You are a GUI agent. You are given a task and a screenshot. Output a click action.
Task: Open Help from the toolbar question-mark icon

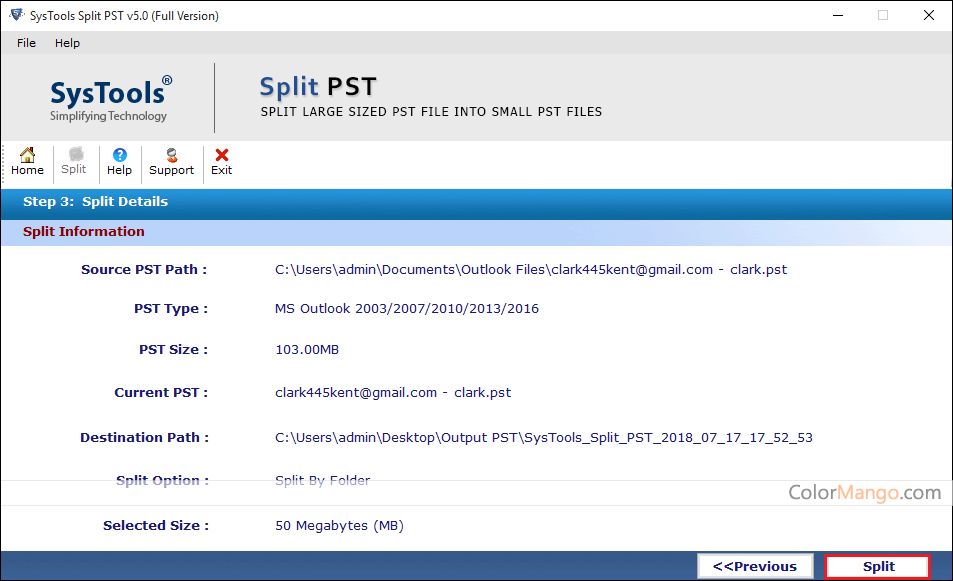point(119,161)
